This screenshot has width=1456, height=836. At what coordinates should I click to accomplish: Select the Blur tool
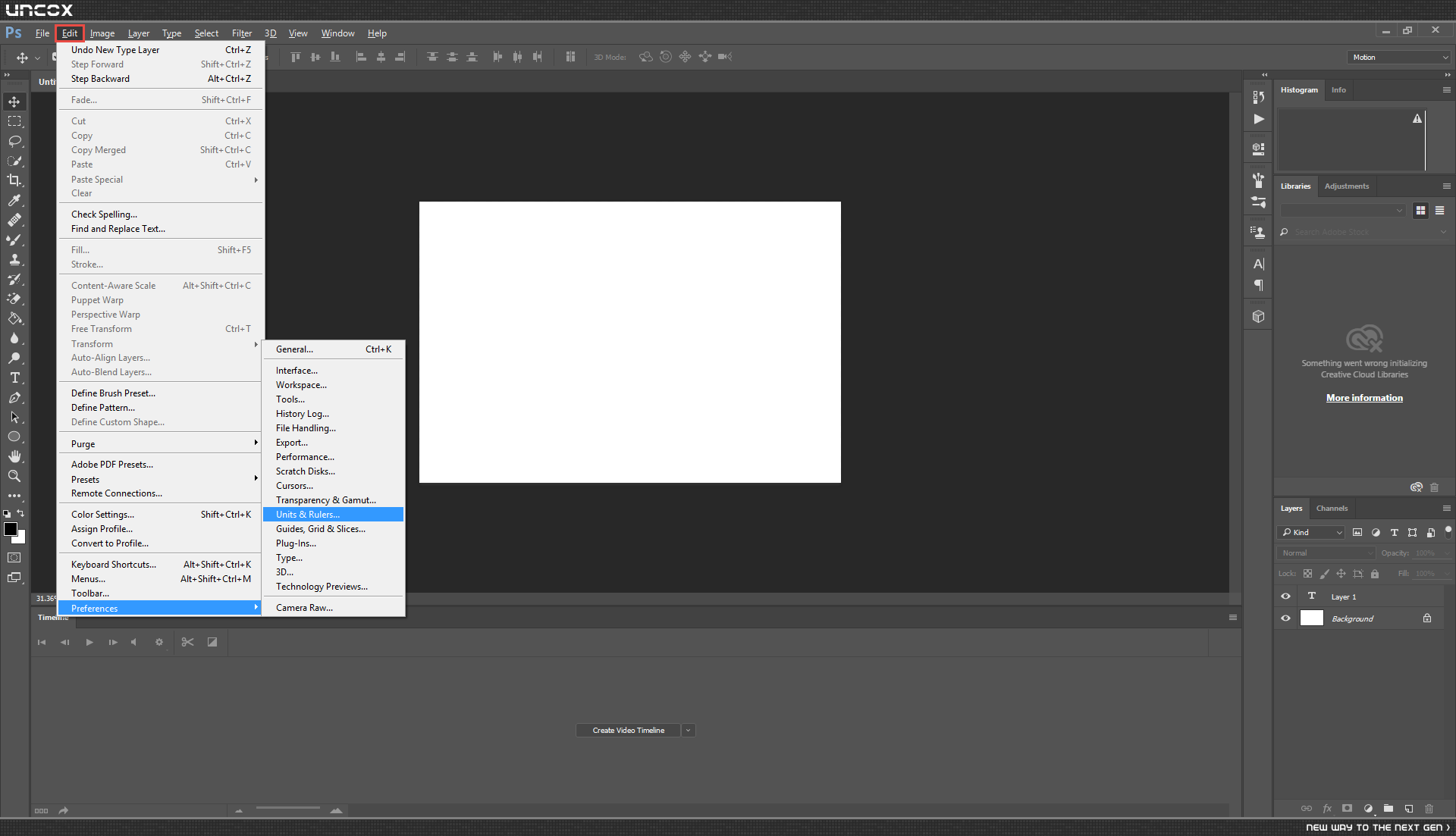coord(14,338)
